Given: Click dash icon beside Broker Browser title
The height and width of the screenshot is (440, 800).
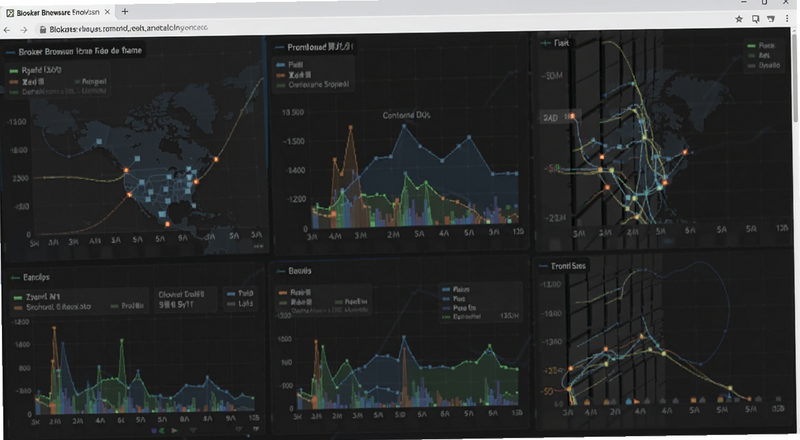Looking at the screenshot, I should (10, 52).
